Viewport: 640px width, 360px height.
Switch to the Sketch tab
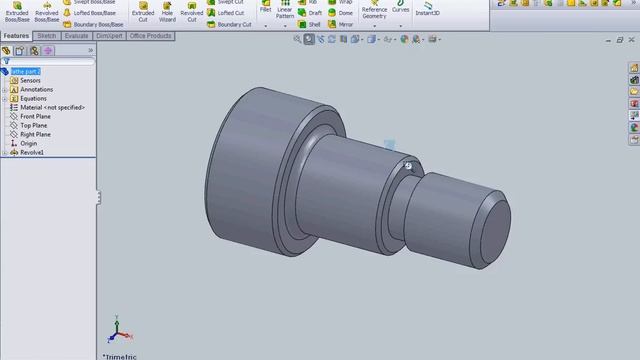coord(47,36)
